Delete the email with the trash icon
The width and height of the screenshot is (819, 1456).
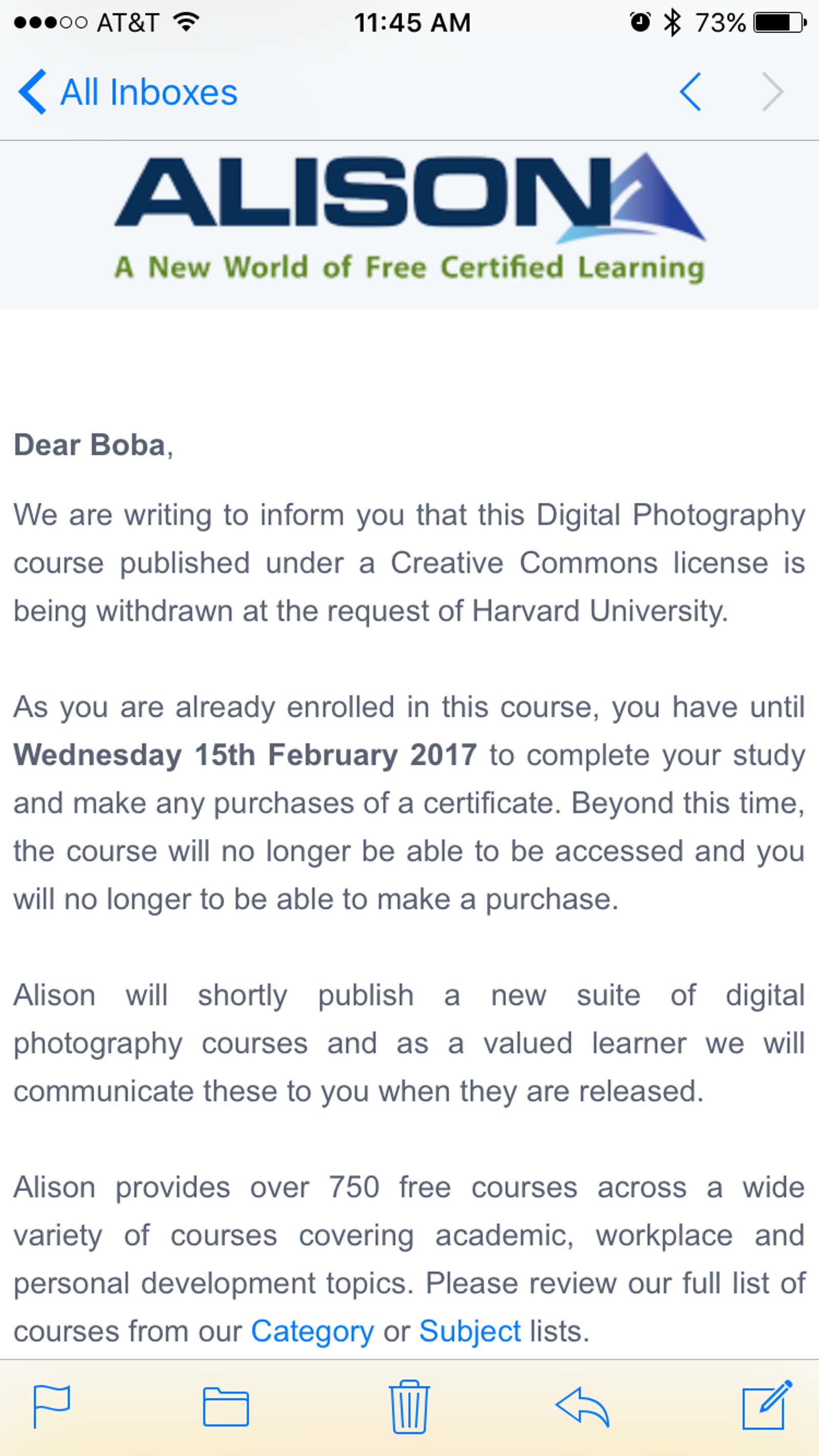pos(409,1406)
